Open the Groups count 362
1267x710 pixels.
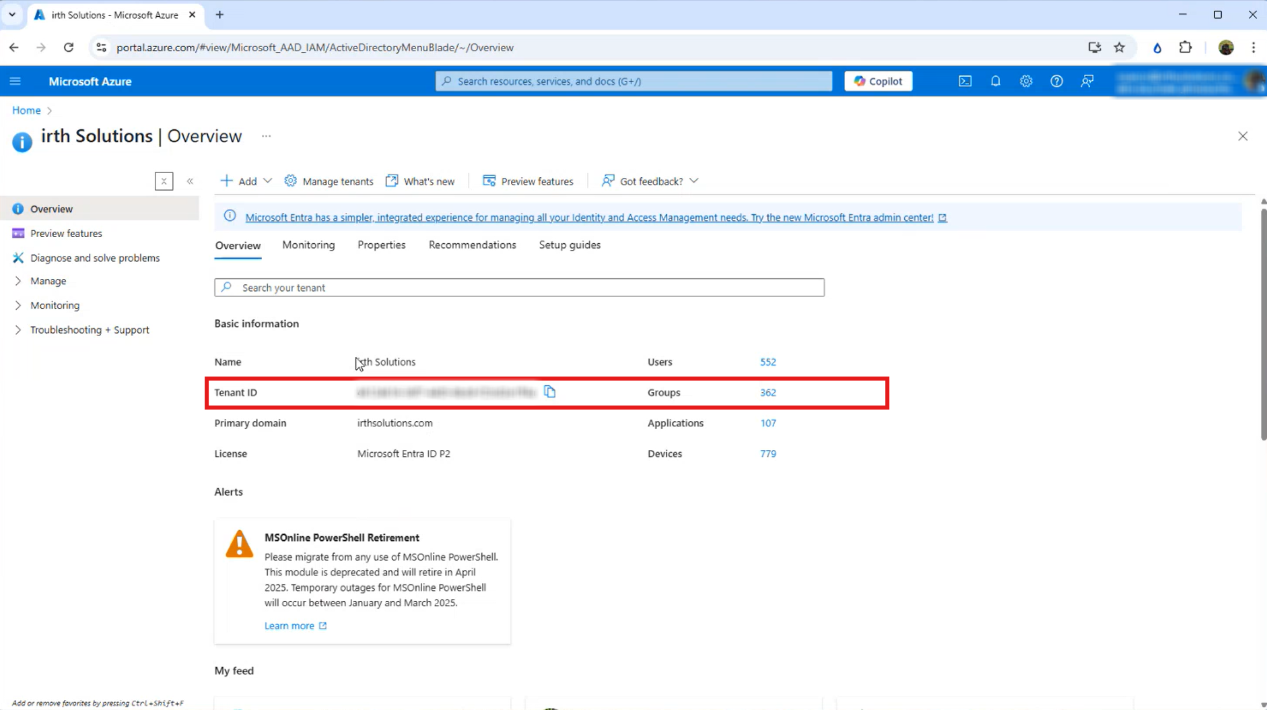coord(768,392)
